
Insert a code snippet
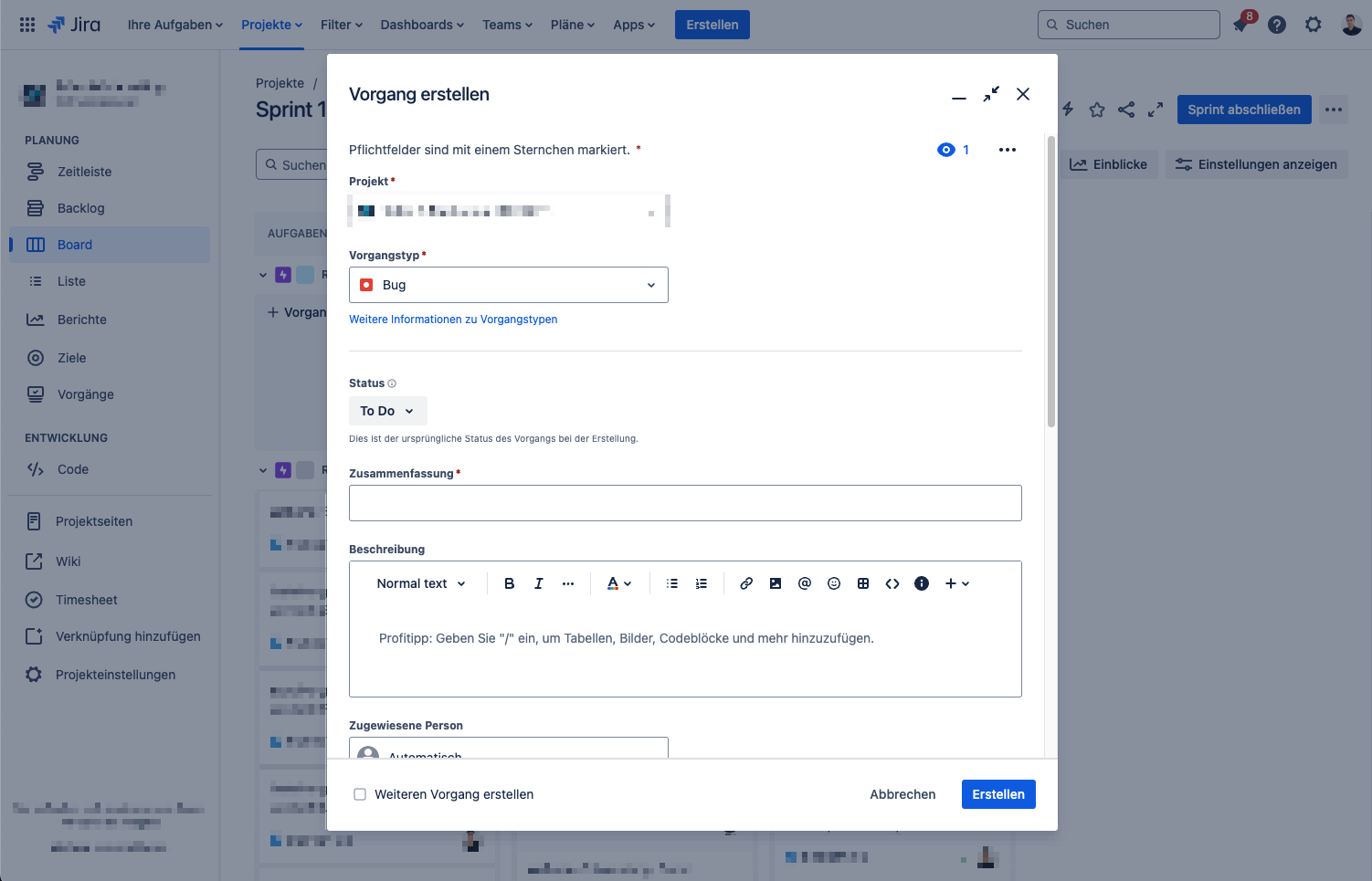(x=892, y=583)
